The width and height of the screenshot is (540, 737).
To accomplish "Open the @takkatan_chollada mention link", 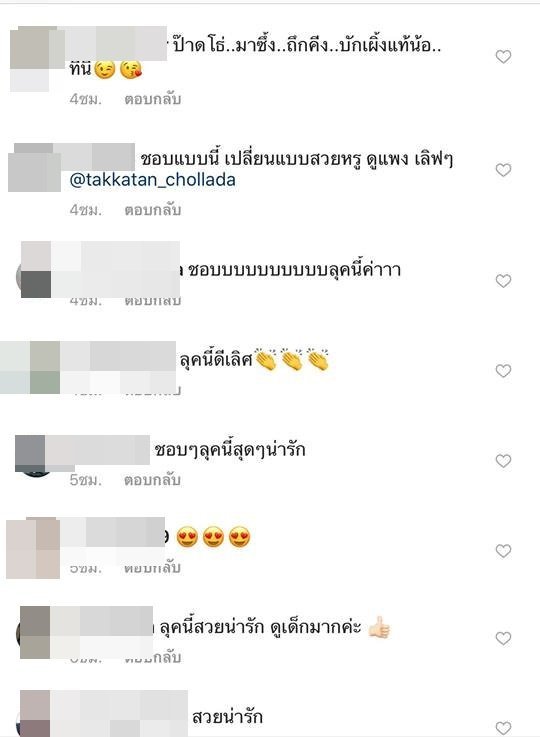I will [x=152, y=180].
